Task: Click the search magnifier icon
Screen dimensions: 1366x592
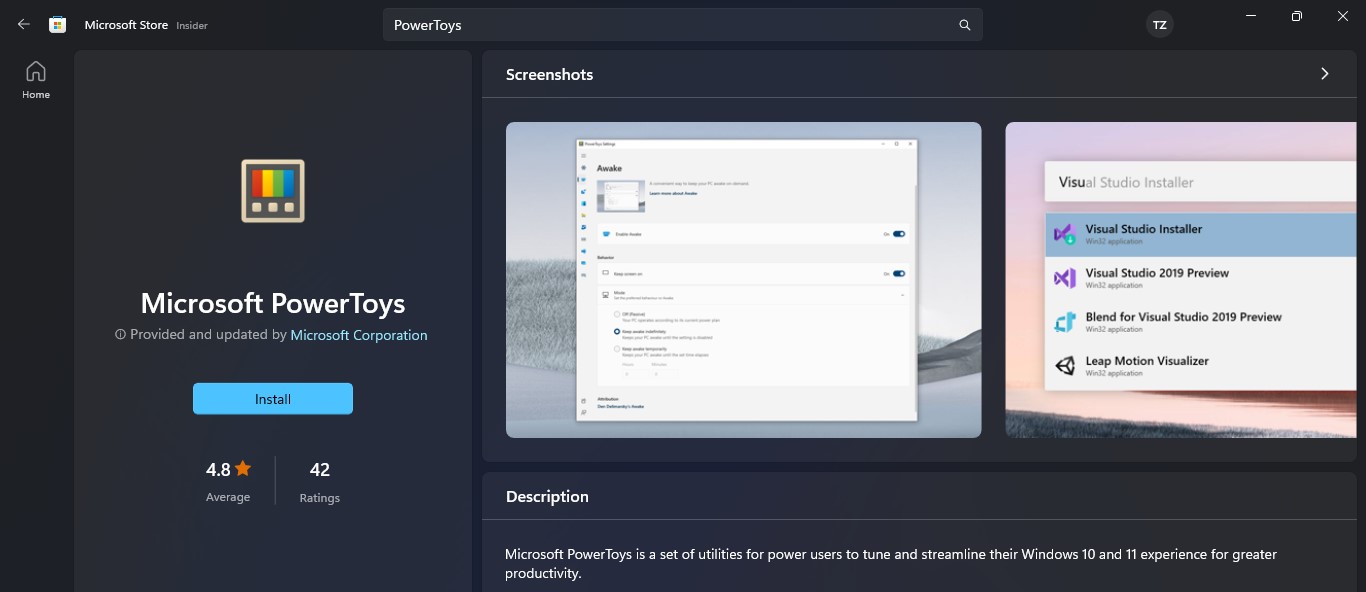Action: pyautogui.click(x=963, y=24)
